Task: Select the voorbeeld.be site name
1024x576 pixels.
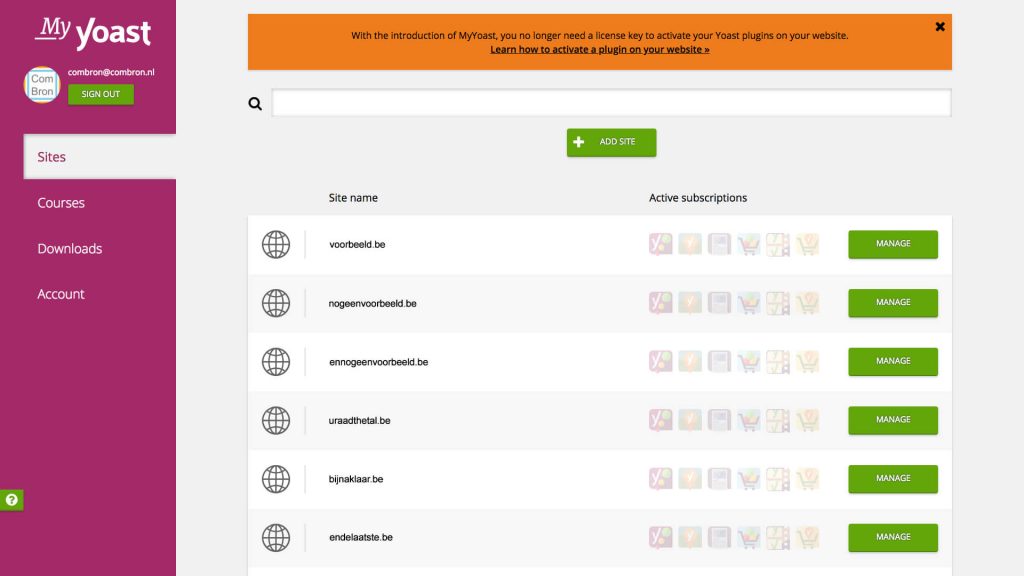Action: pyautogui.click(x=357, y=244)
